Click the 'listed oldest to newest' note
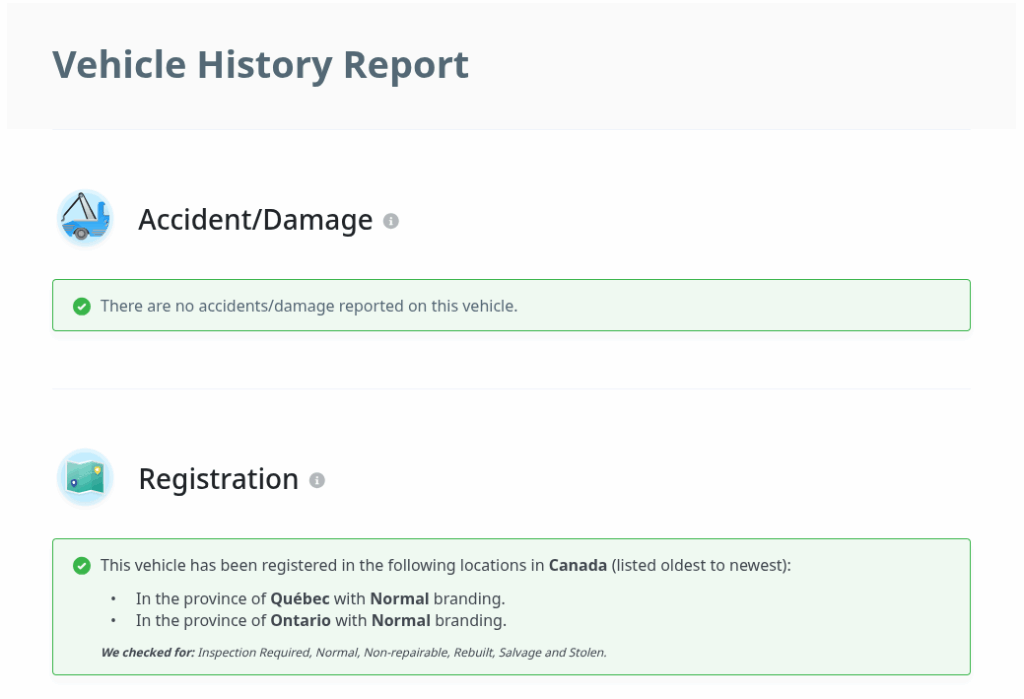Viewport: 1024px width, 699px height. pos(701,566)
